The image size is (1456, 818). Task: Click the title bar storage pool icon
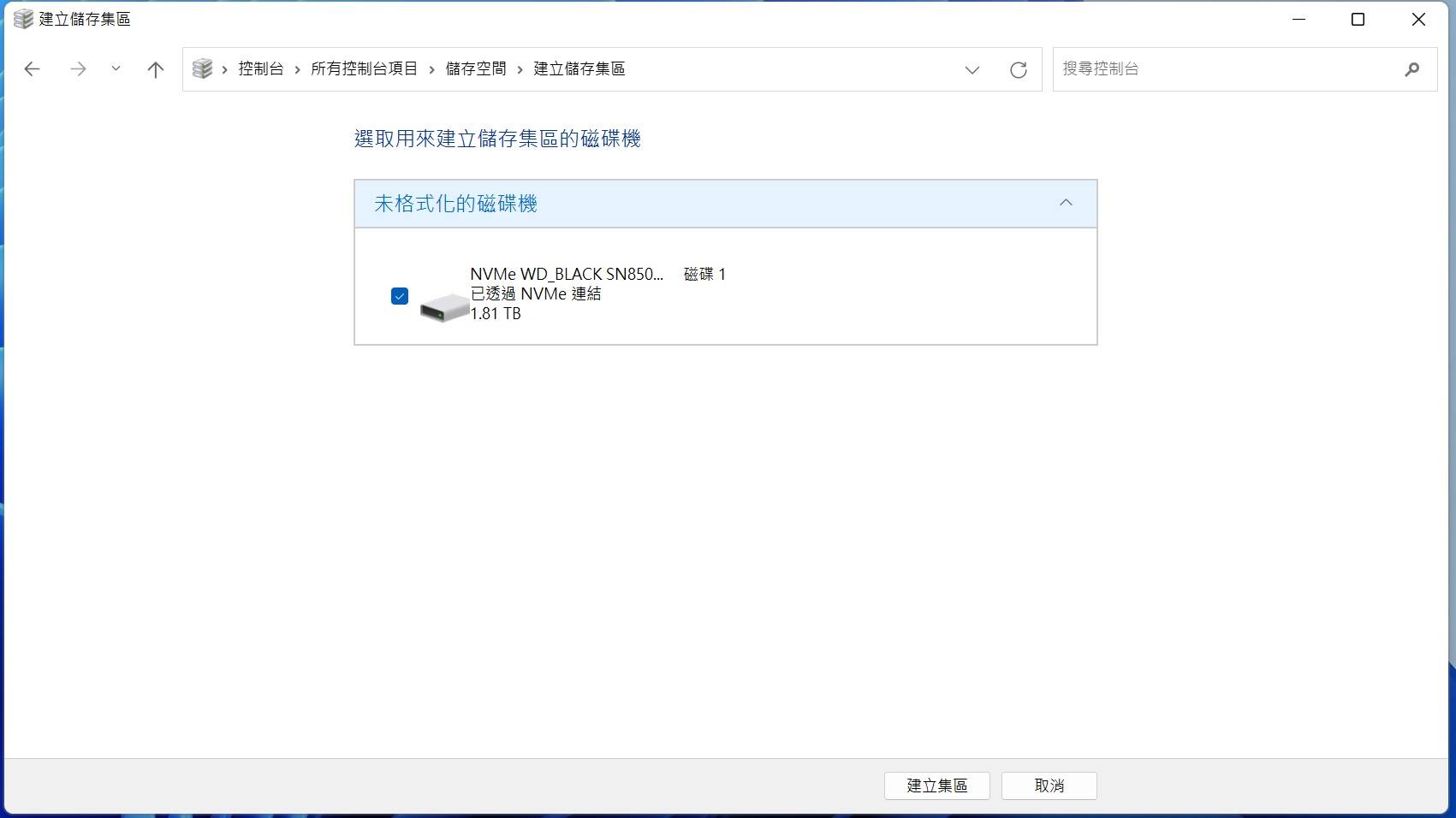click(23, 19)
